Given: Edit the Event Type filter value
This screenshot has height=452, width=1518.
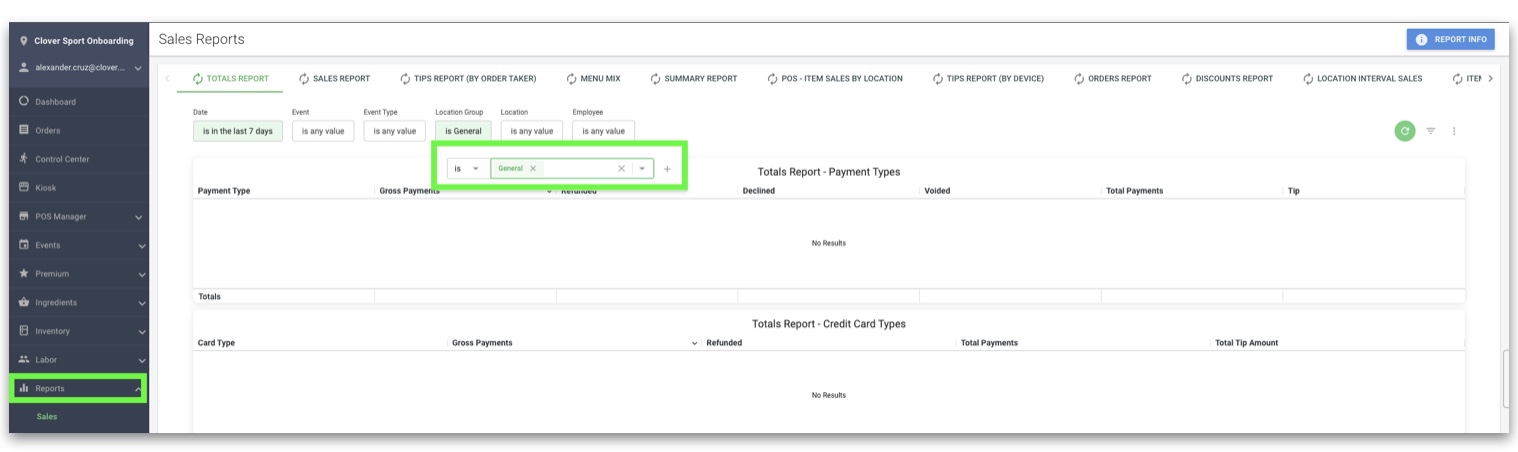Looking at the screenshot, I should pyautogui.click(x=394, y=131).
